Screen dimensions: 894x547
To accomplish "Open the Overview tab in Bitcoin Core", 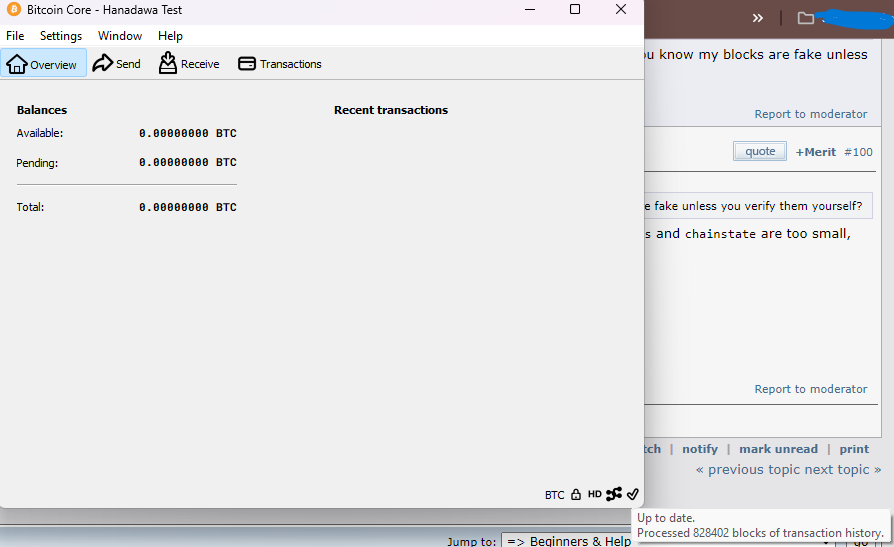I will pos(43,63).
